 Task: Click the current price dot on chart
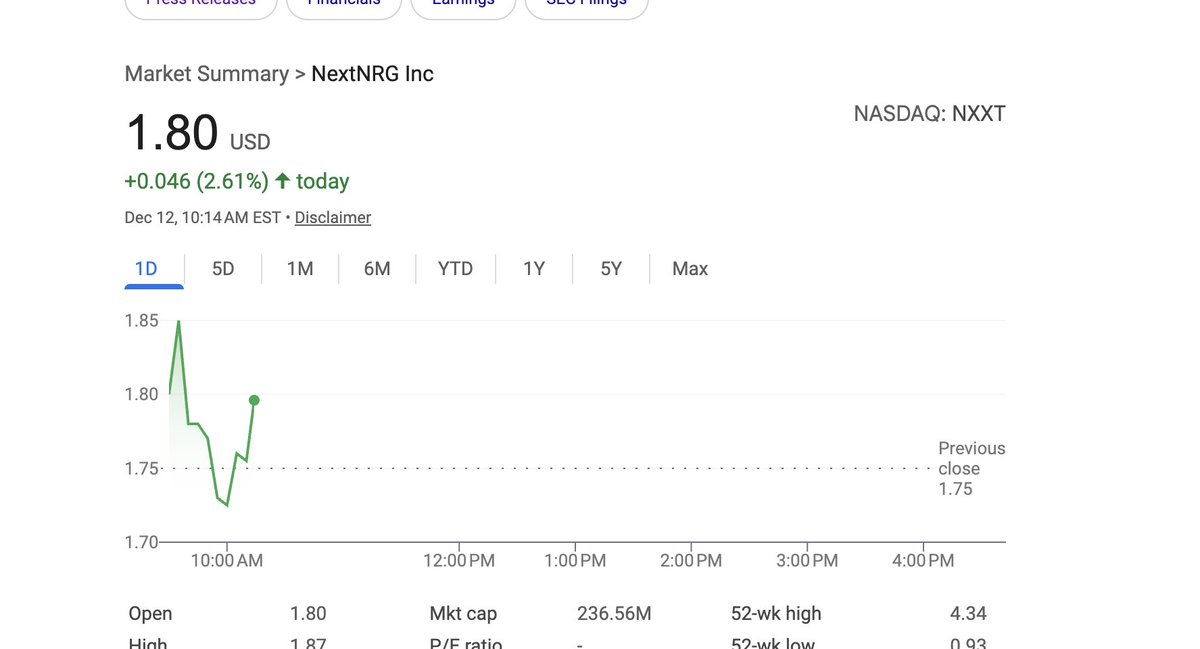click(x=254, y=400)
